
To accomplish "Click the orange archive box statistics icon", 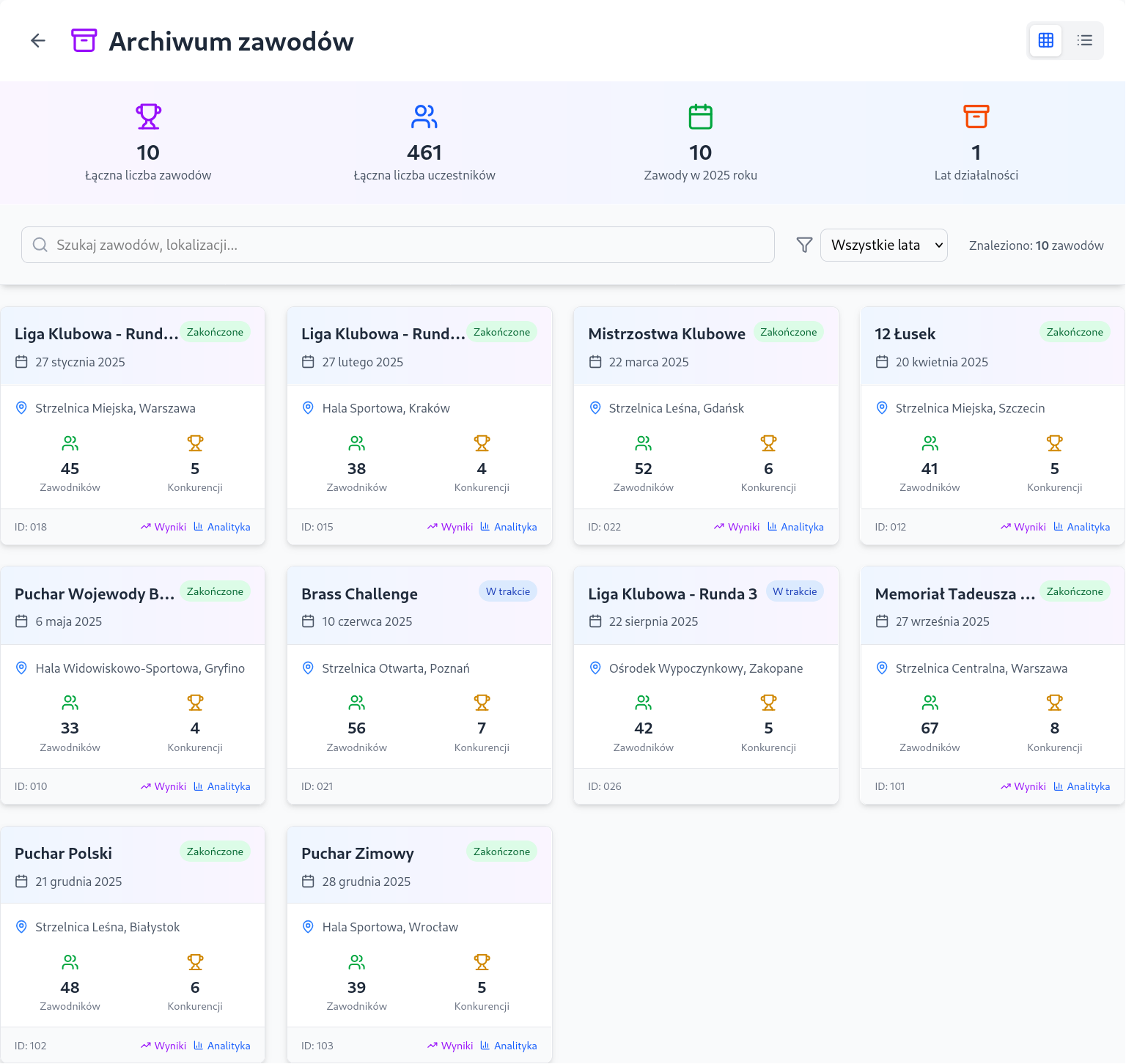I will (x=976, y=117).
